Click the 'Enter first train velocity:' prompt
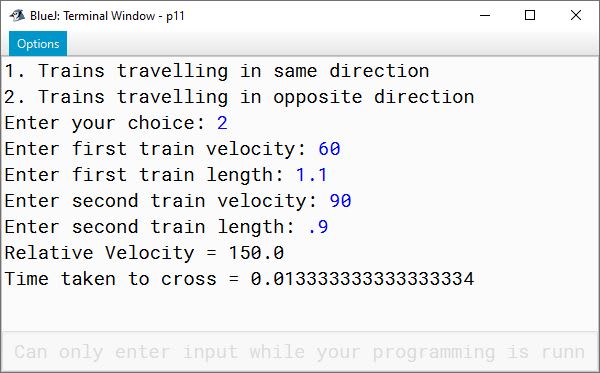The image size is (600, 373). click(x=155, y=149)
